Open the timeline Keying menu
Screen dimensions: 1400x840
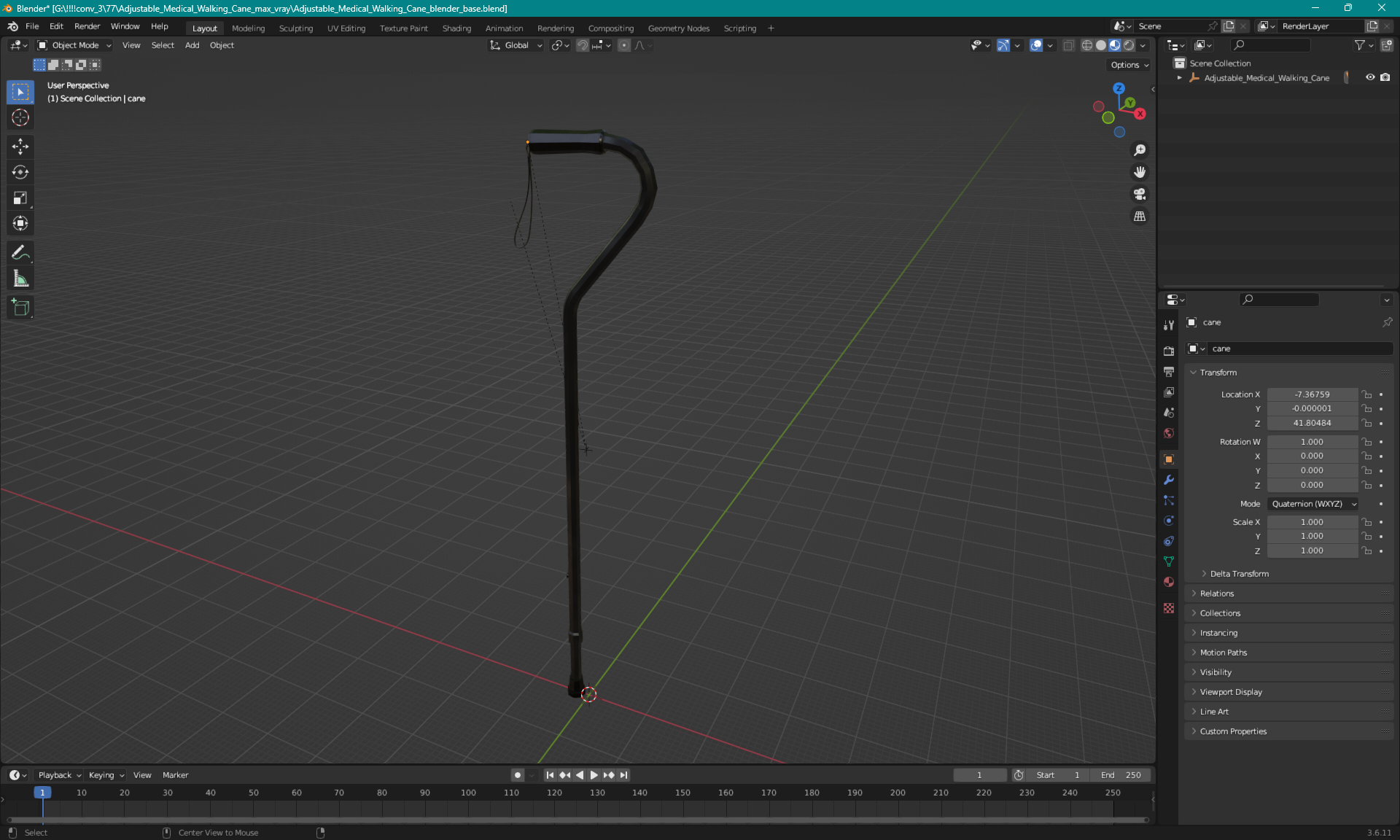tap(106, 775)
